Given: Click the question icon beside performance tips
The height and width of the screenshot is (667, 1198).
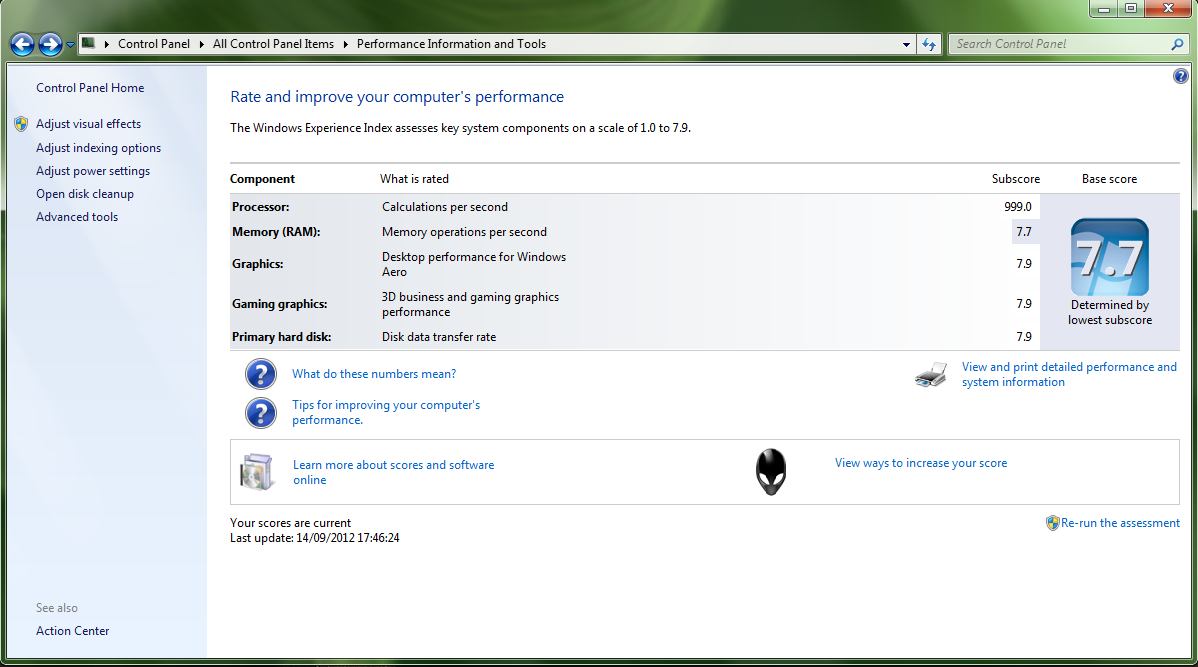Looking at the screenshot, I should coord(261,413).
